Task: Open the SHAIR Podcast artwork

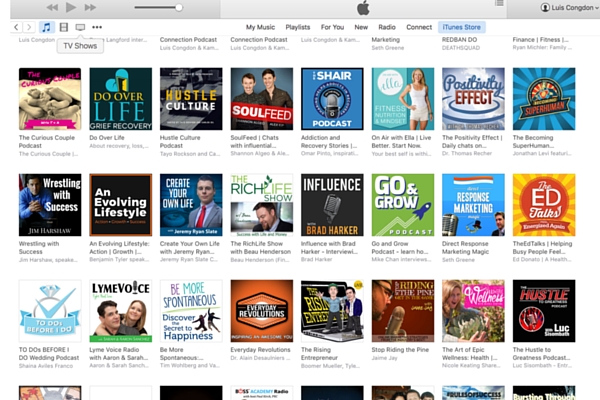Action: pos(332,99)
